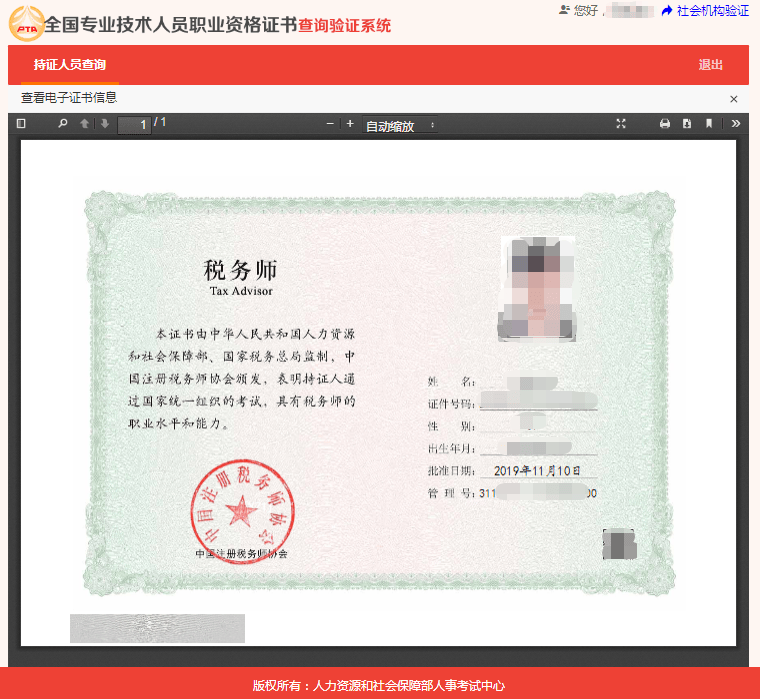Click the PTA logo
Screen dimensions: 760x699
(27, 24)
